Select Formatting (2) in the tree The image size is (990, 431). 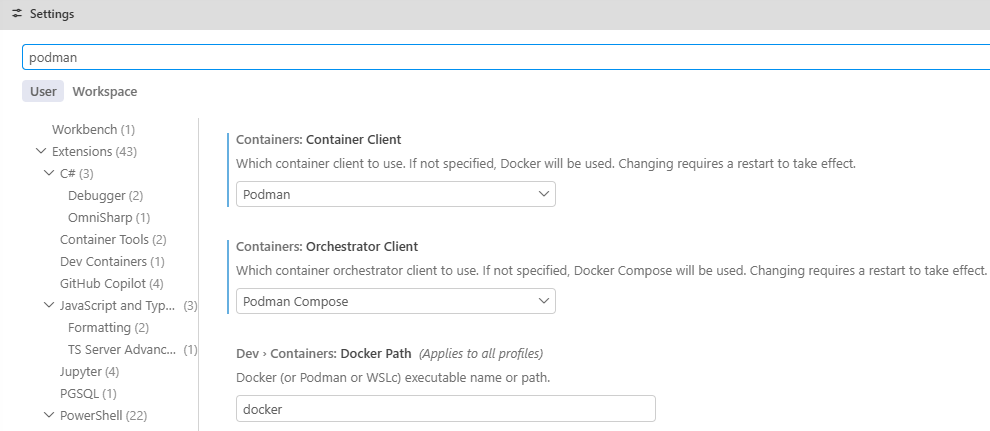109,328
